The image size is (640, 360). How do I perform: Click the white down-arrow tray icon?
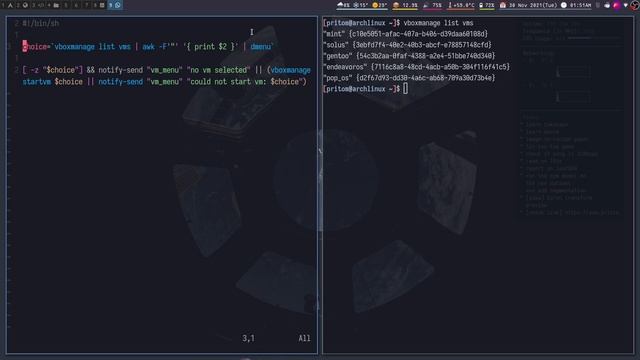point(626,5)
